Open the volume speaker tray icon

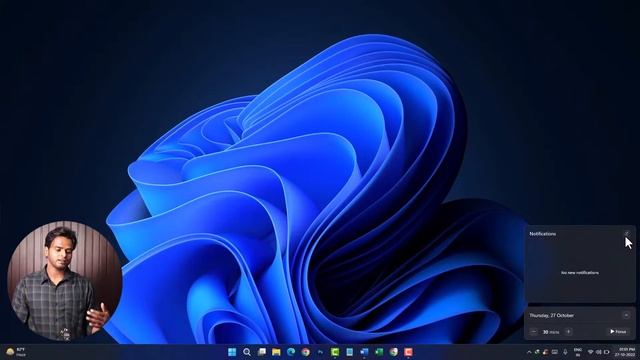coord(598,352)
